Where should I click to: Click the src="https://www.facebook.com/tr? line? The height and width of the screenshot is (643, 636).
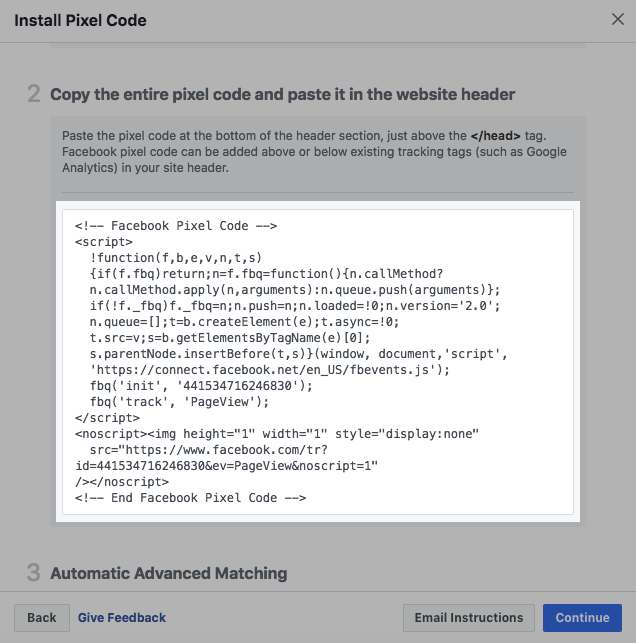(x=209, y=450)
